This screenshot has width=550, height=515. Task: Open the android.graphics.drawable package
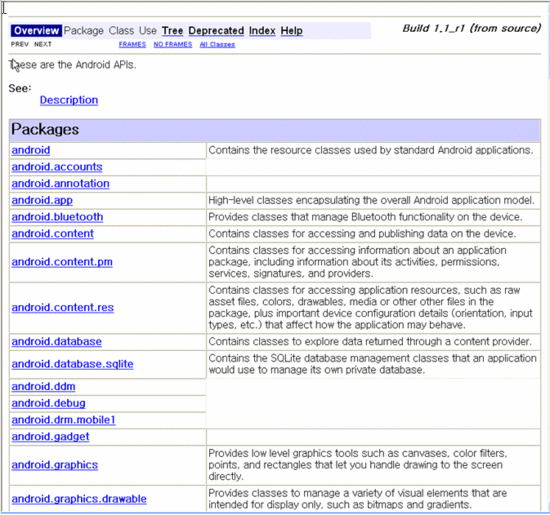coord(79,499)
